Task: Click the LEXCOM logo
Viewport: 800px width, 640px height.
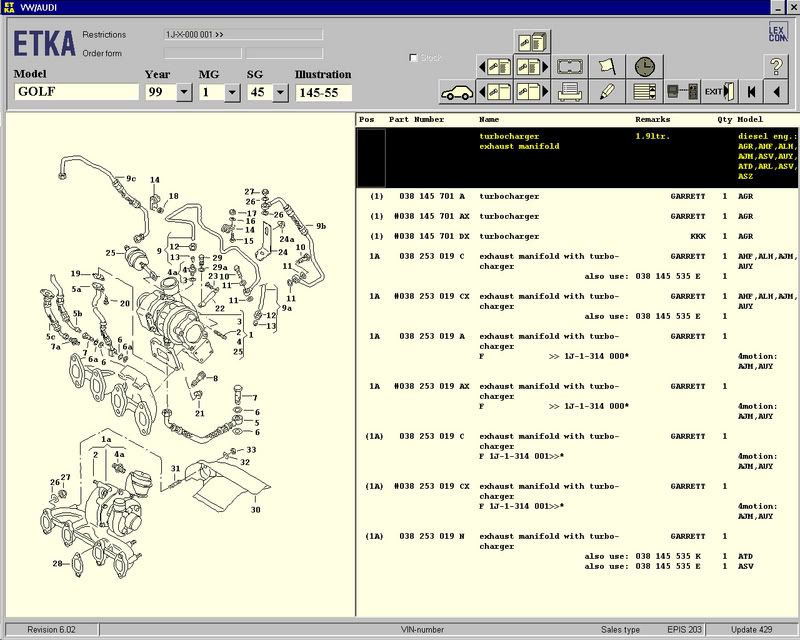Action: tap(778, 33)
